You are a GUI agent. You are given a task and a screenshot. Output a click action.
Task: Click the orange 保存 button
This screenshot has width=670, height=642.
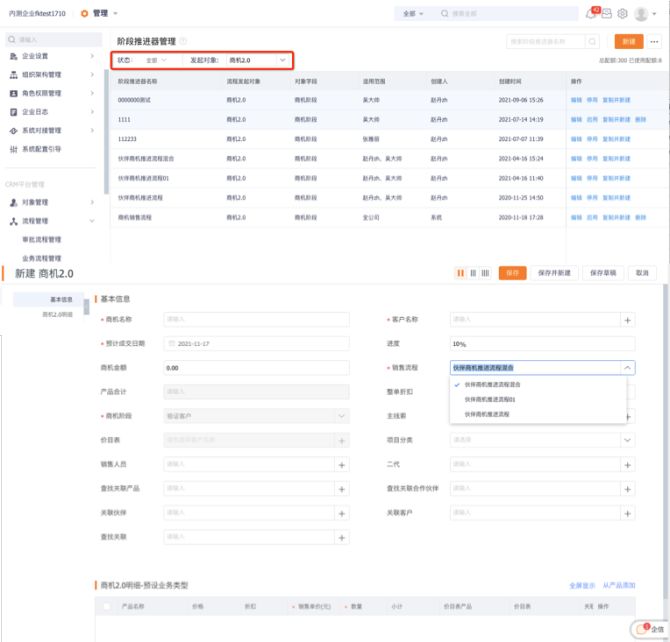(x=512, y=273)
